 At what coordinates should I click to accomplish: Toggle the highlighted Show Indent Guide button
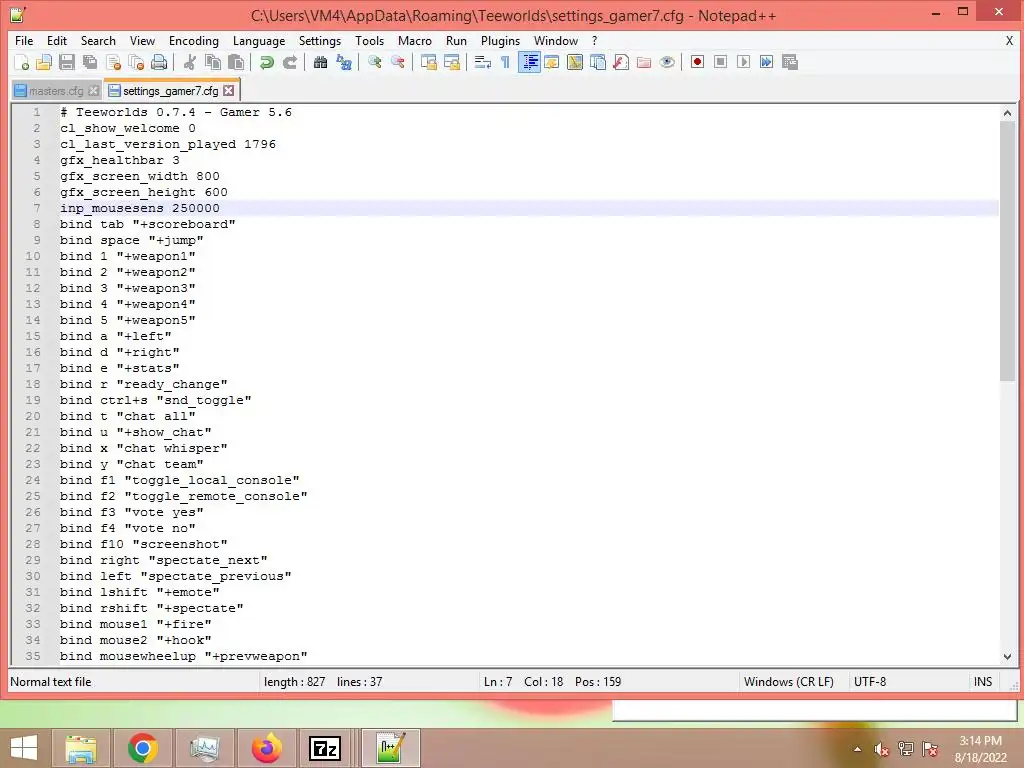[529, 62]
